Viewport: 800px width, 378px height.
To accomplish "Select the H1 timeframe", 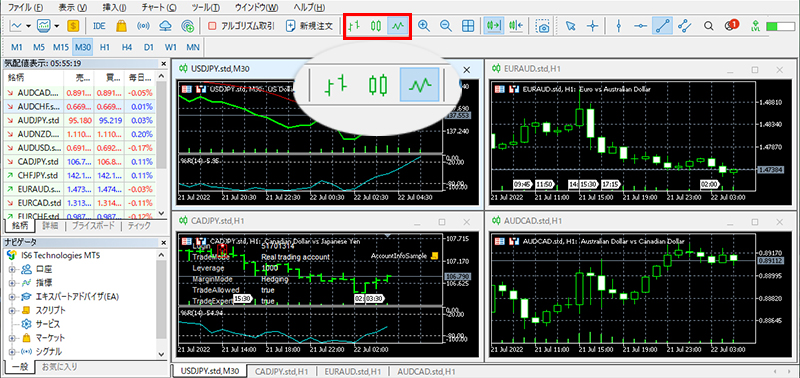I will [x=105, y=47].
